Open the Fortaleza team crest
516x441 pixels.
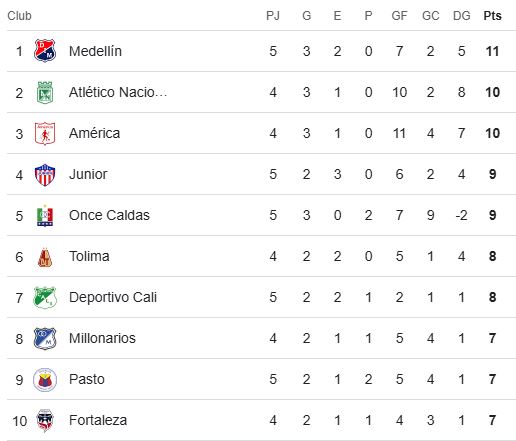[x=45, y=420]
